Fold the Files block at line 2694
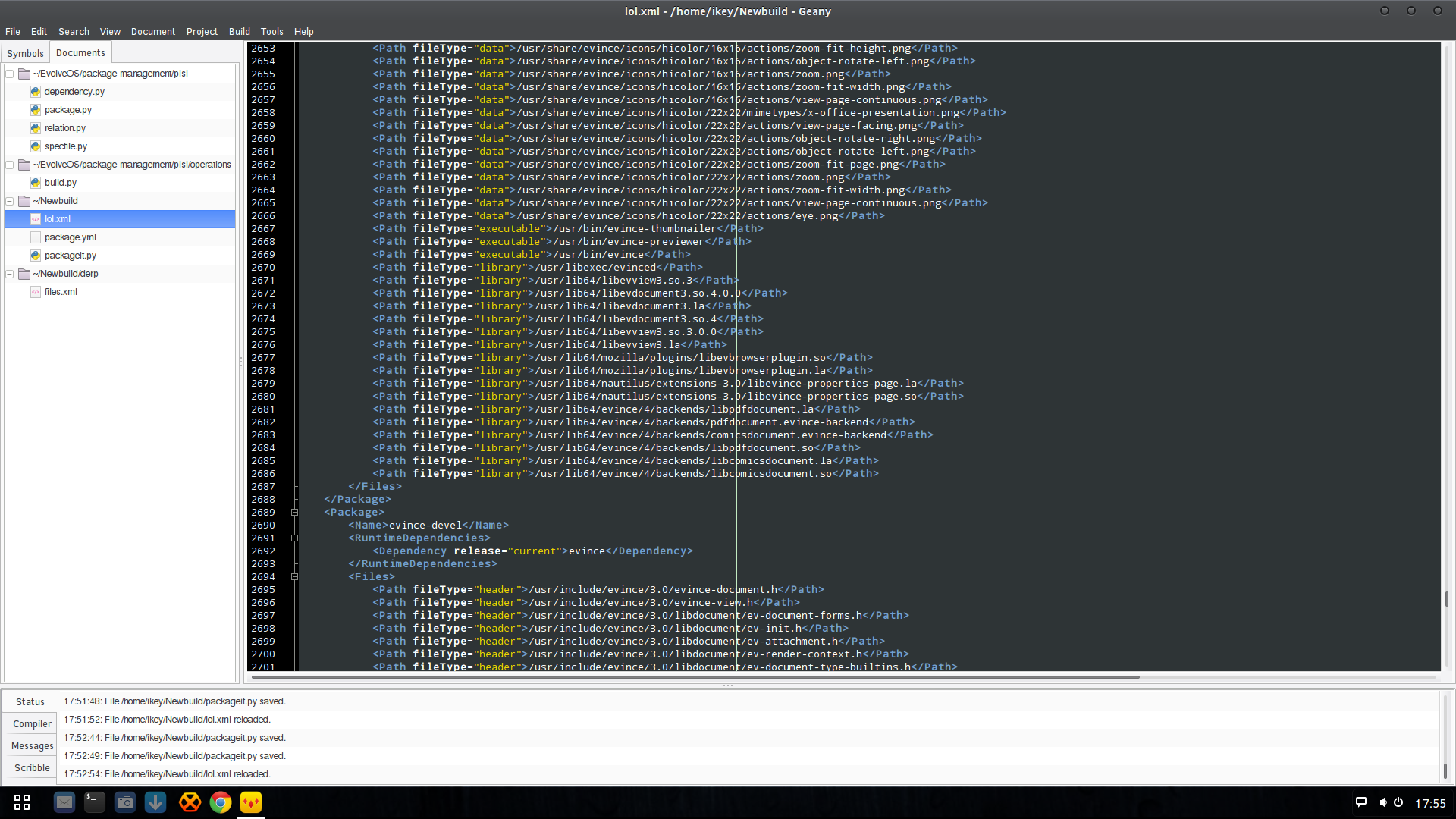Screen dimensions: 1456x819 pos(294,577)
